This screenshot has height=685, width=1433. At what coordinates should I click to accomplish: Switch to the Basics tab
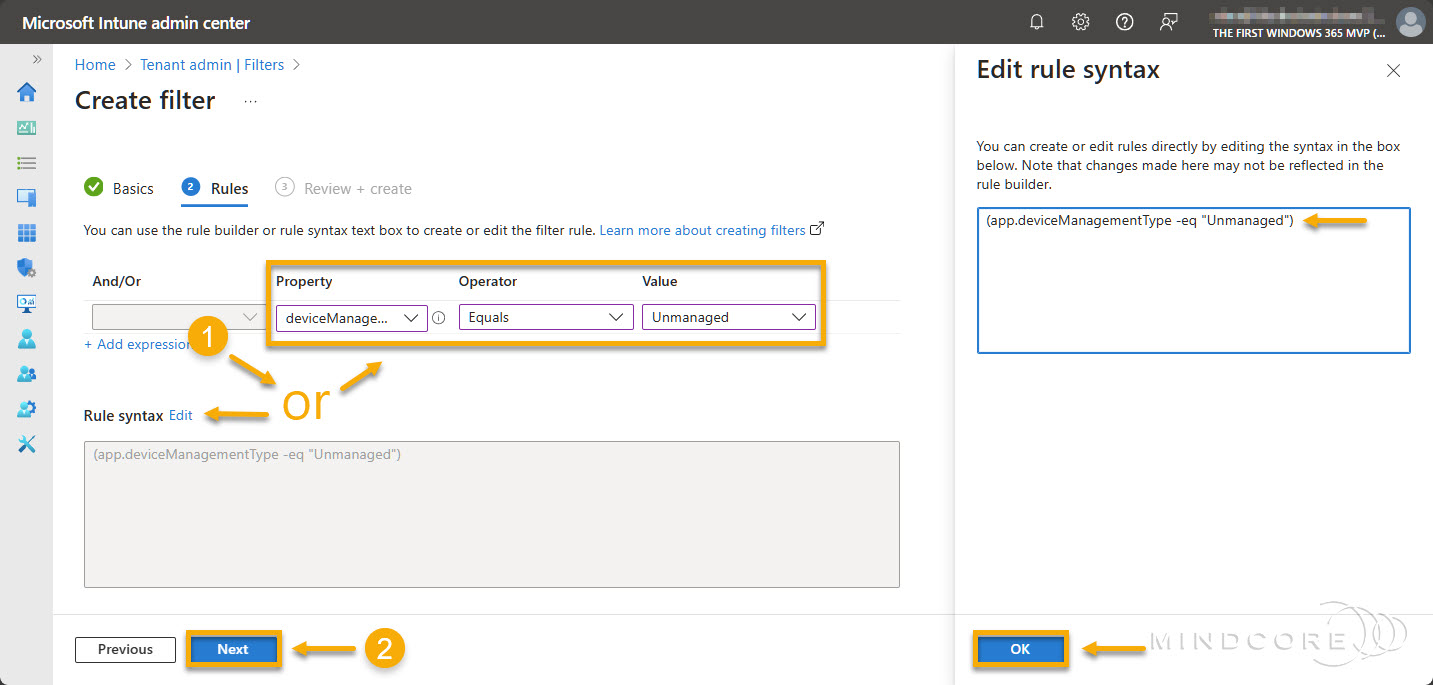pyautogui.click(x=131, y=188)
